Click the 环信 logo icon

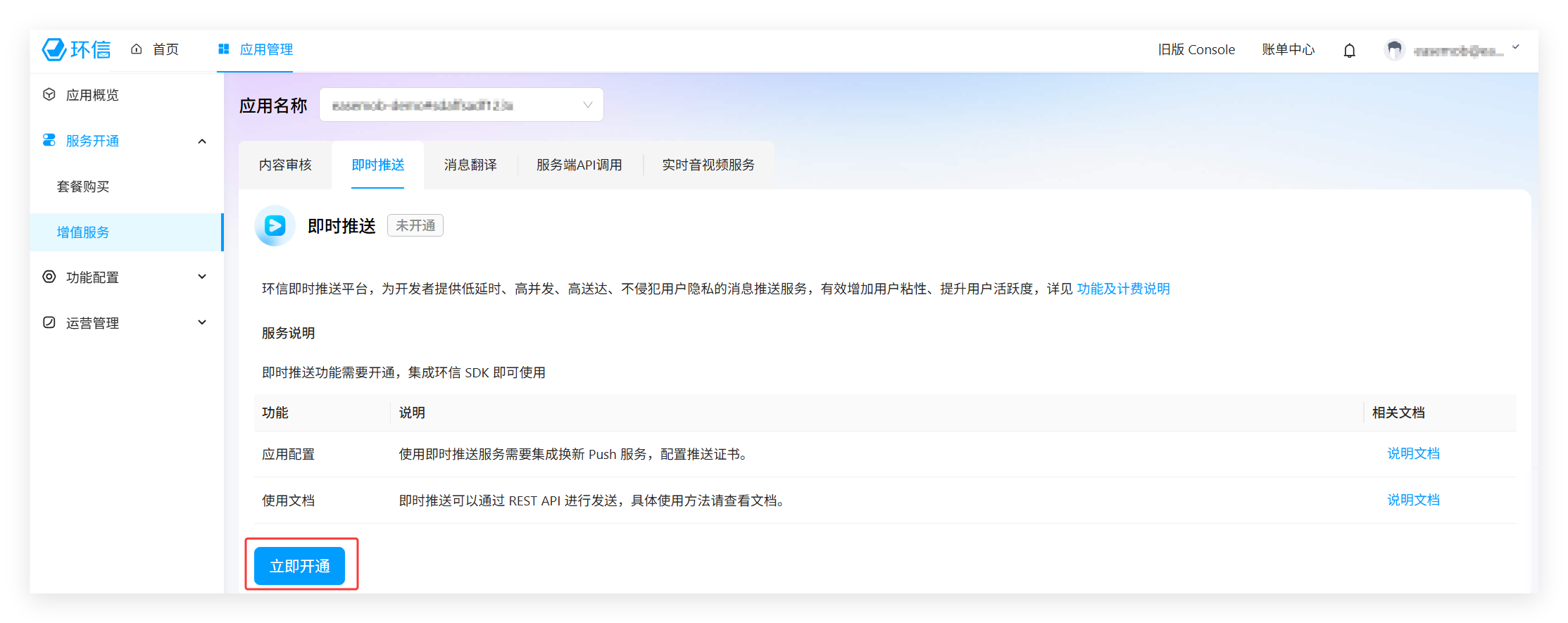pos(54,49)
